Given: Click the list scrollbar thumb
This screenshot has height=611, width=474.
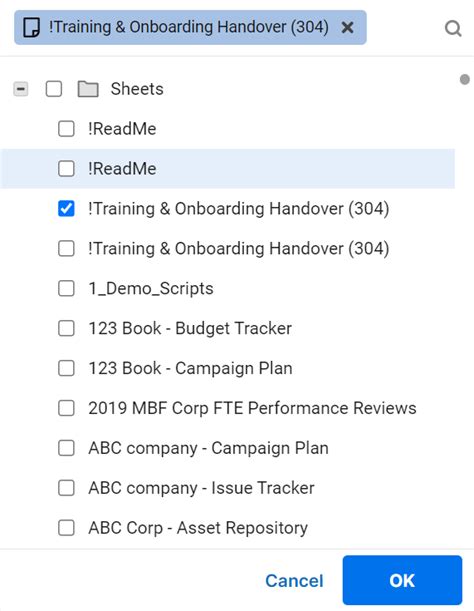Looking at the screenshot, I should click(465, 79).
